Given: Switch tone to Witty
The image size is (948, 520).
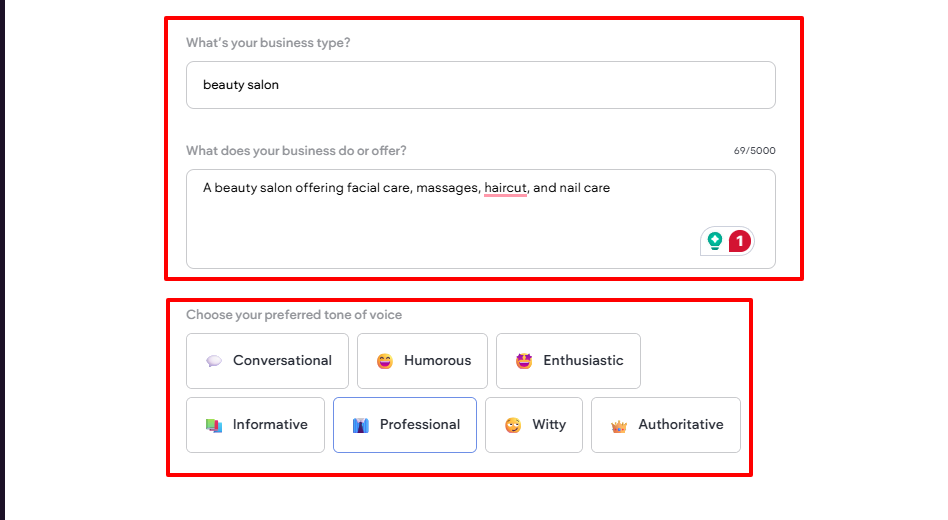Looking at the screenshot, I should click(x=534, y=425).
